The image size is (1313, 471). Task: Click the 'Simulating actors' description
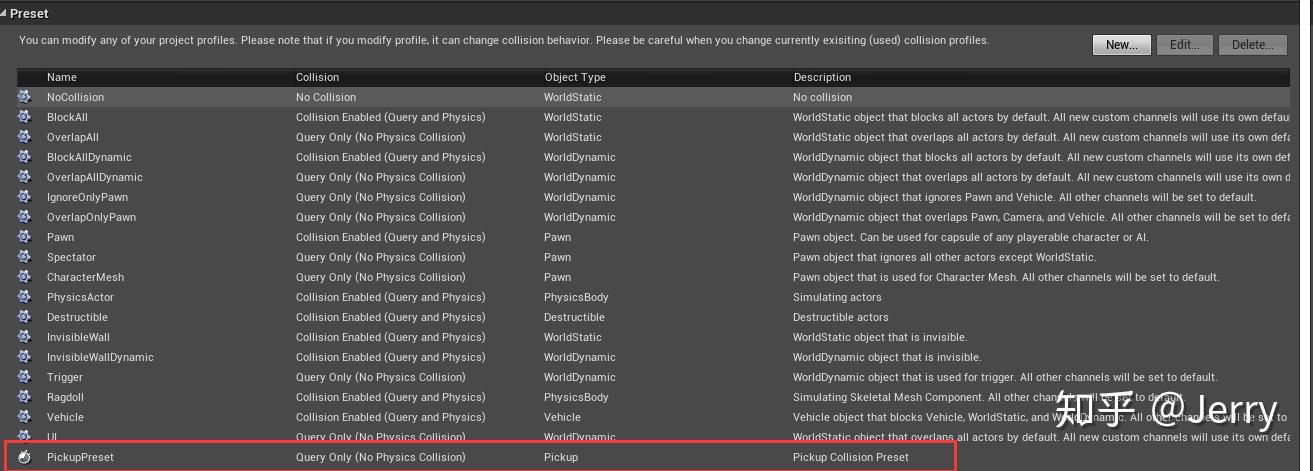(x=837, y=297)
